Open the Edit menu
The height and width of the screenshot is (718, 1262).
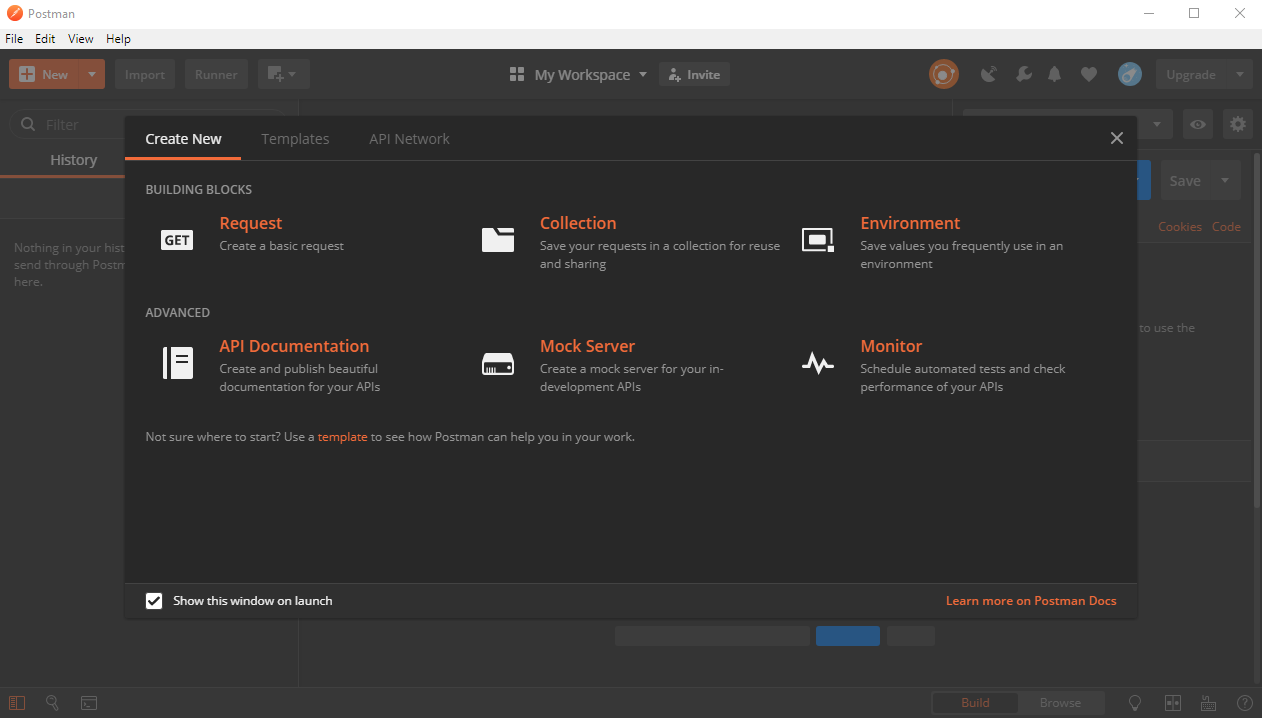[x=45, y=39]
